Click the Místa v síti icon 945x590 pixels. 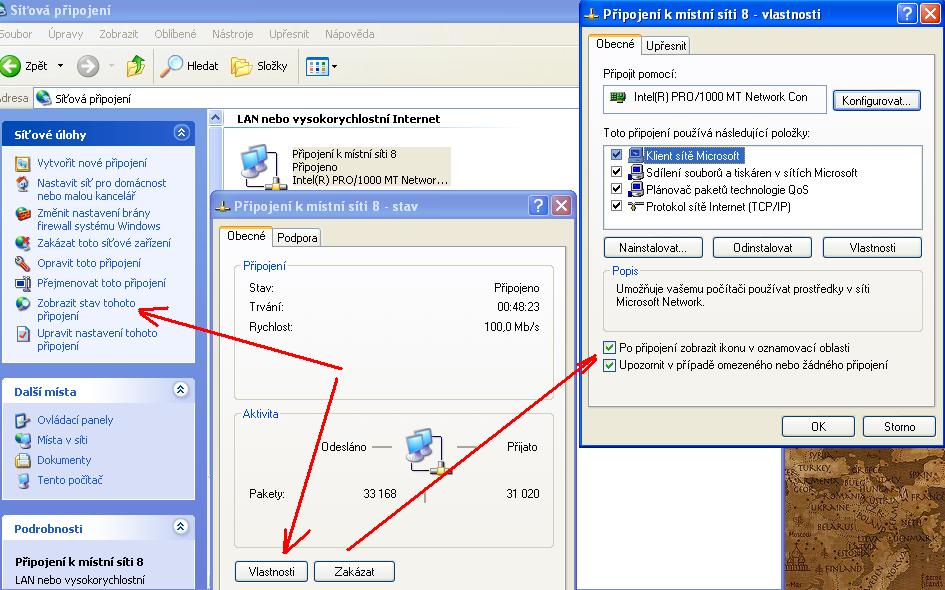tap(22, 440)
